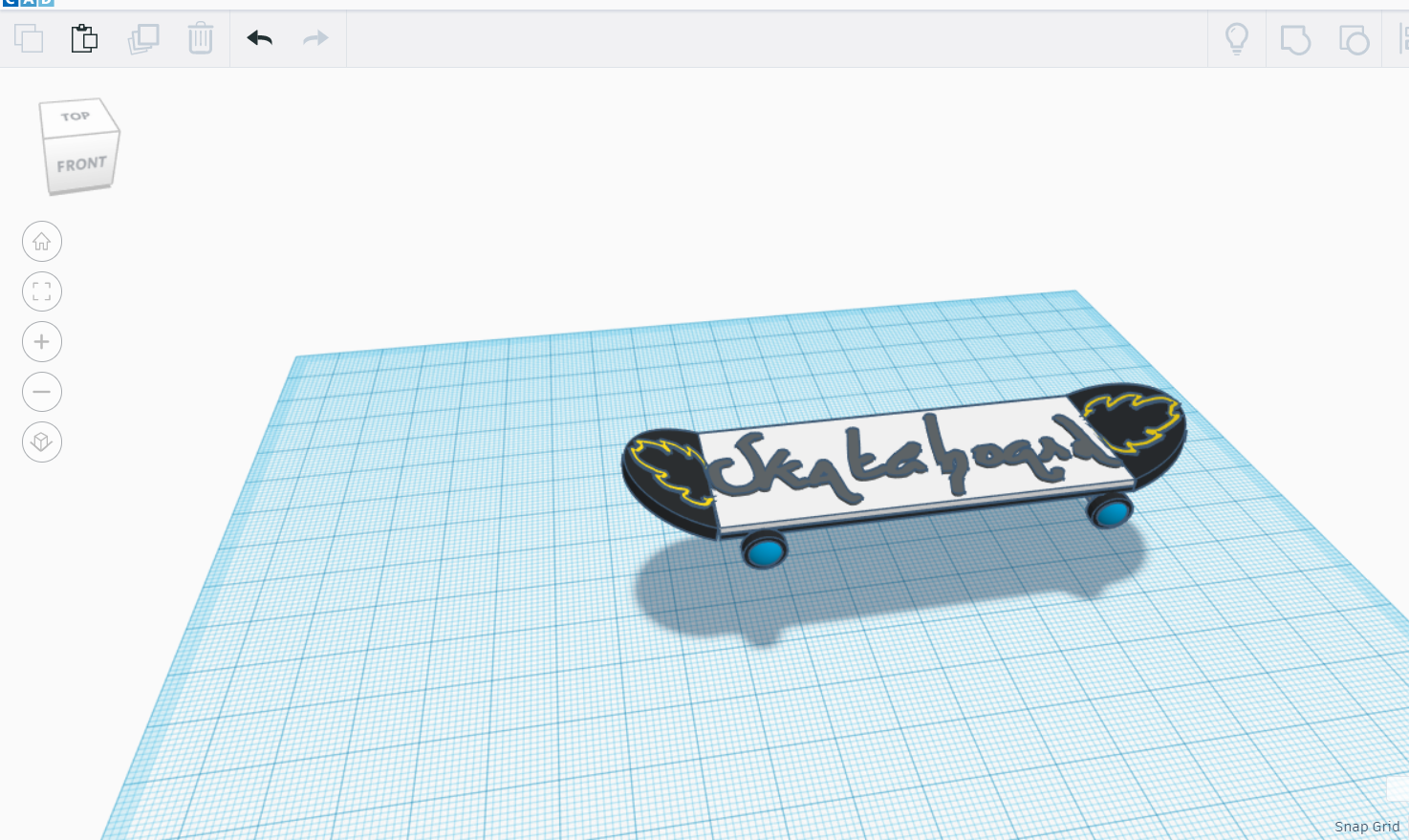This screenshot has height=840, width=1409.
Task: Toggle orthographic view with the cube icon
Action: (x=42, y=442)
